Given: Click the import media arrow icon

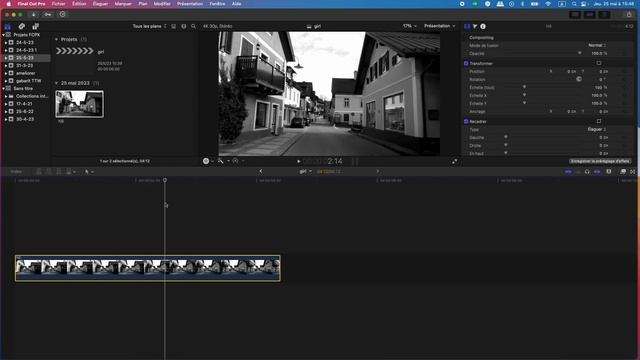Looking at the screenshot, I should point(33,14).
